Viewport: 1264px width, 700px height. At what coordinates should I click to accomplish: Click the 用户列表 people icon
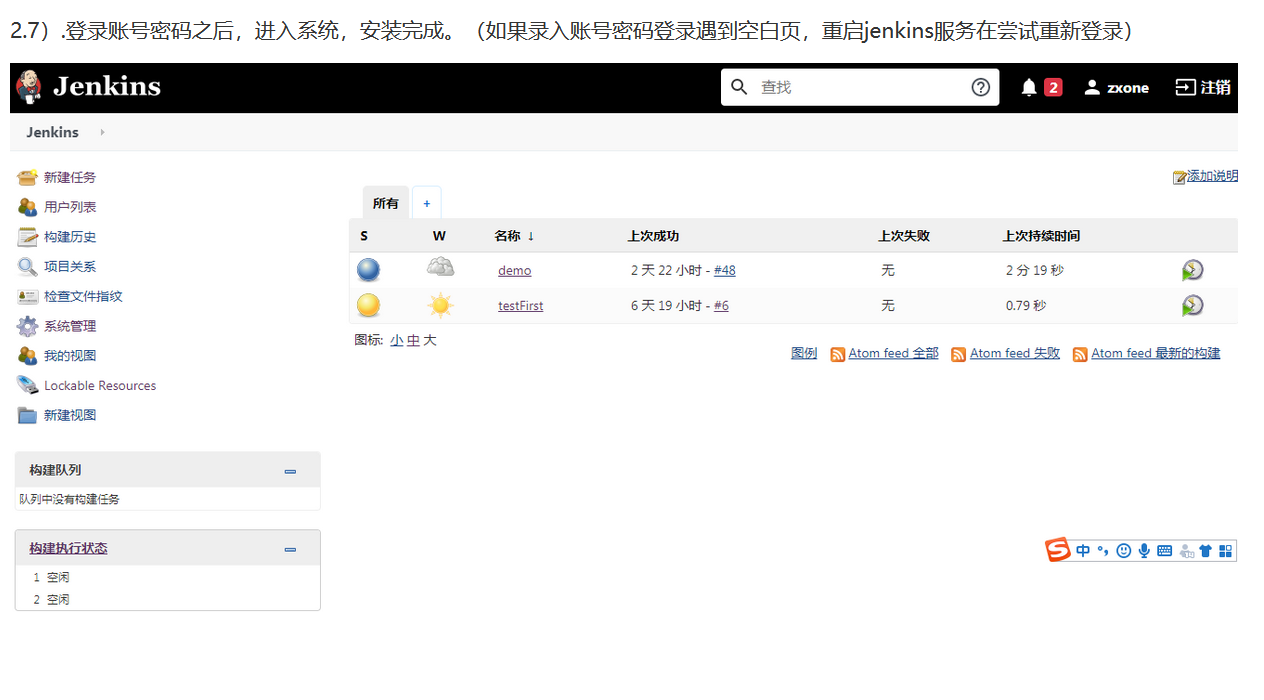(x=27, y=207)
